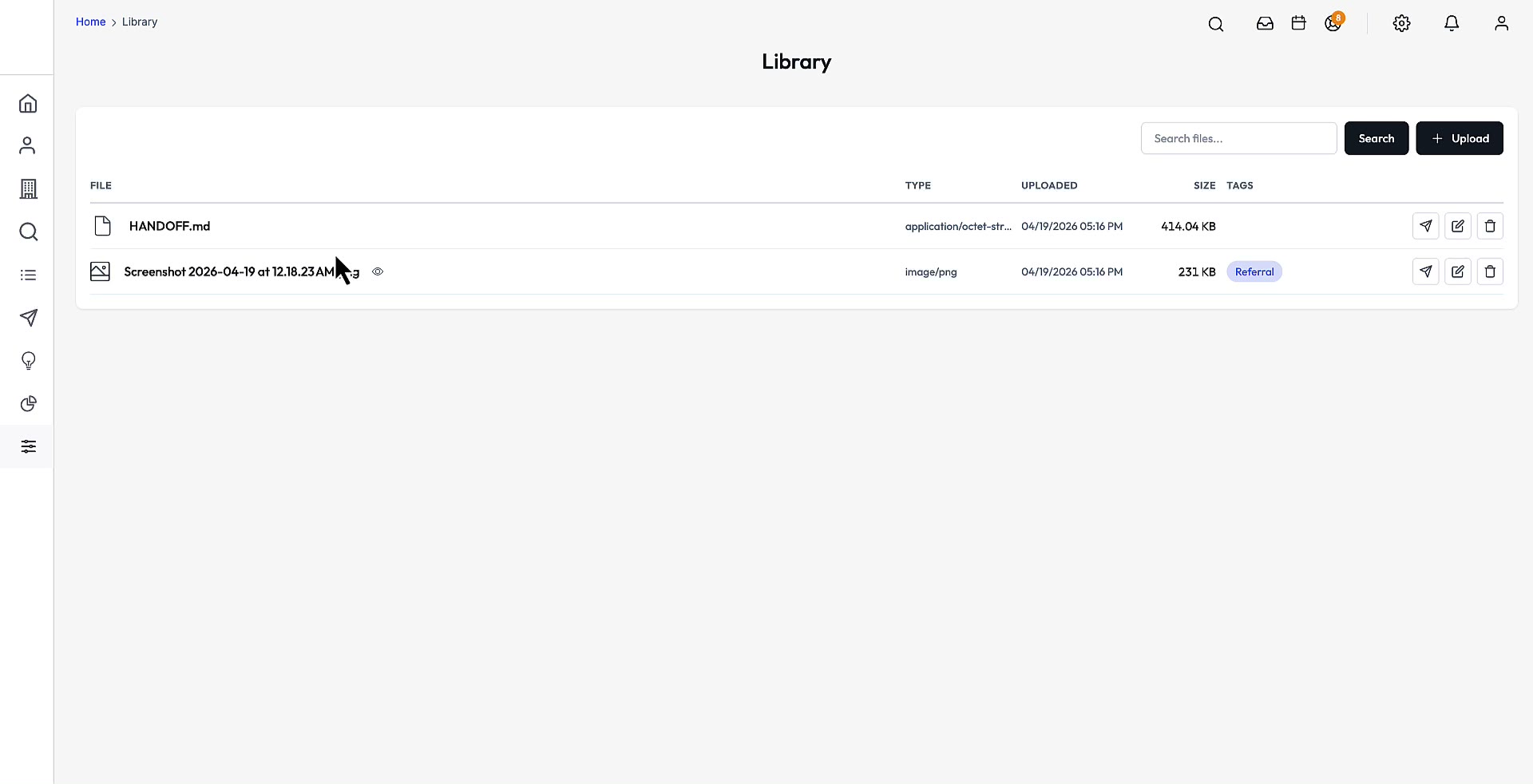This screenshot has height=784, width=1533.
Task: Open the pie chart reports icon in sidebar
Action: pyautogui.click(x=28, y=403)
